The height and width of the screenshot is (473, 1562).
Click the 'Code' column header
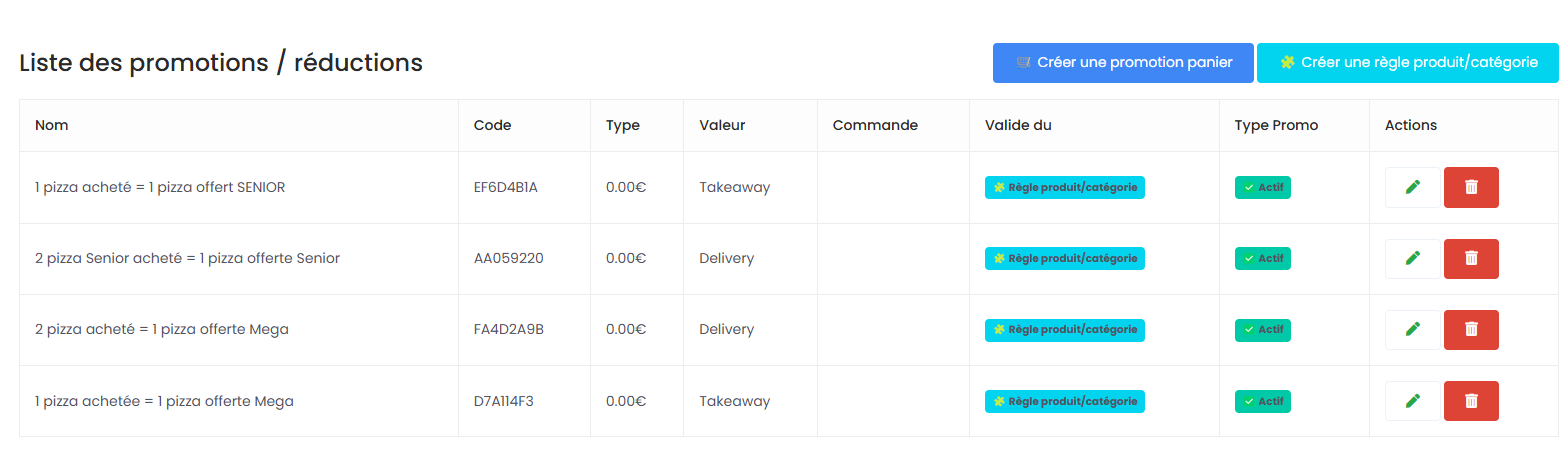click(x=492, y=125)
